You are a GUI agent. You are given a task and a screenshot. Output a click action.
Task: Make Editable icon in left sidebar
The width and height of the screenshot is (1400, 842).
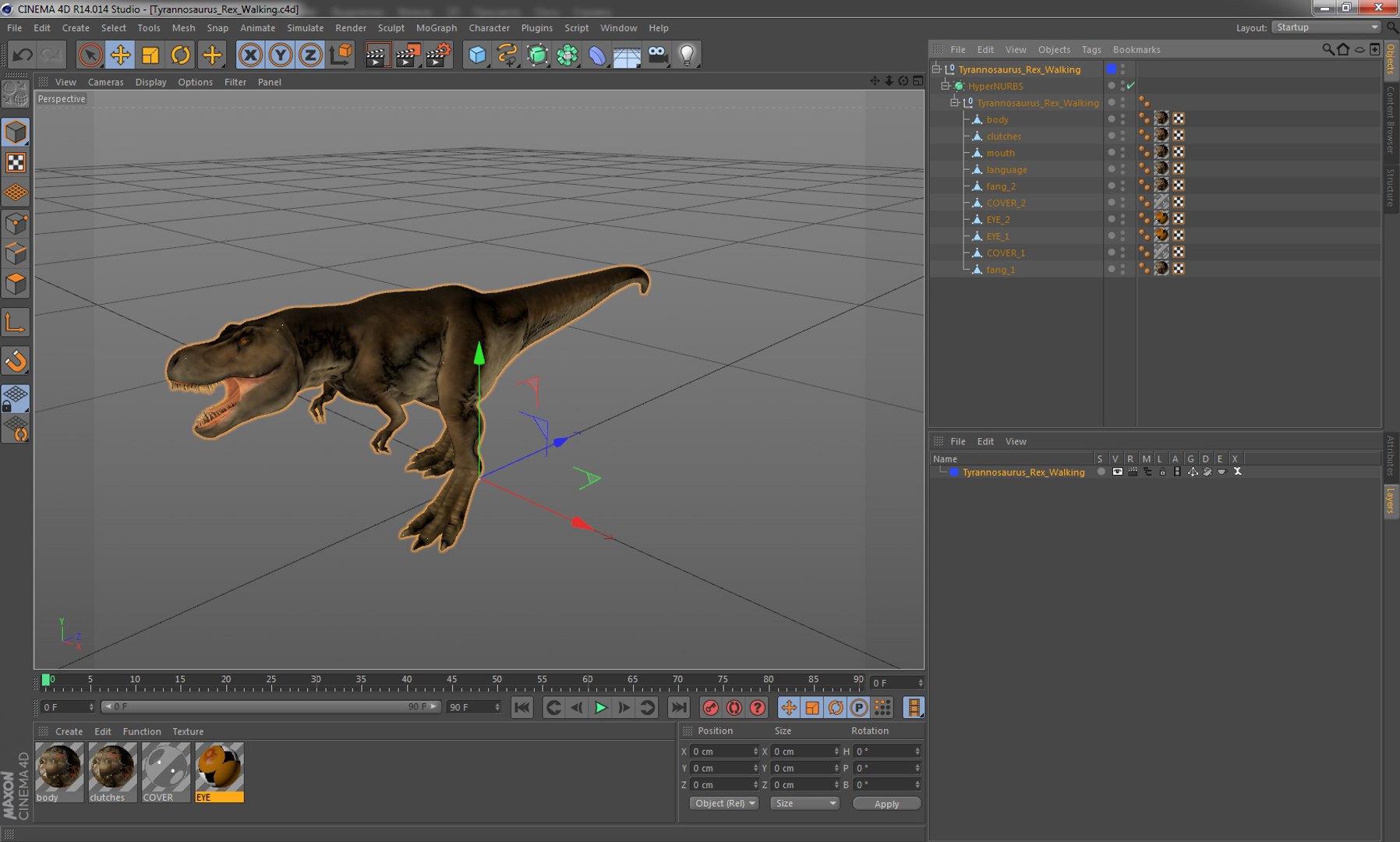16,94
